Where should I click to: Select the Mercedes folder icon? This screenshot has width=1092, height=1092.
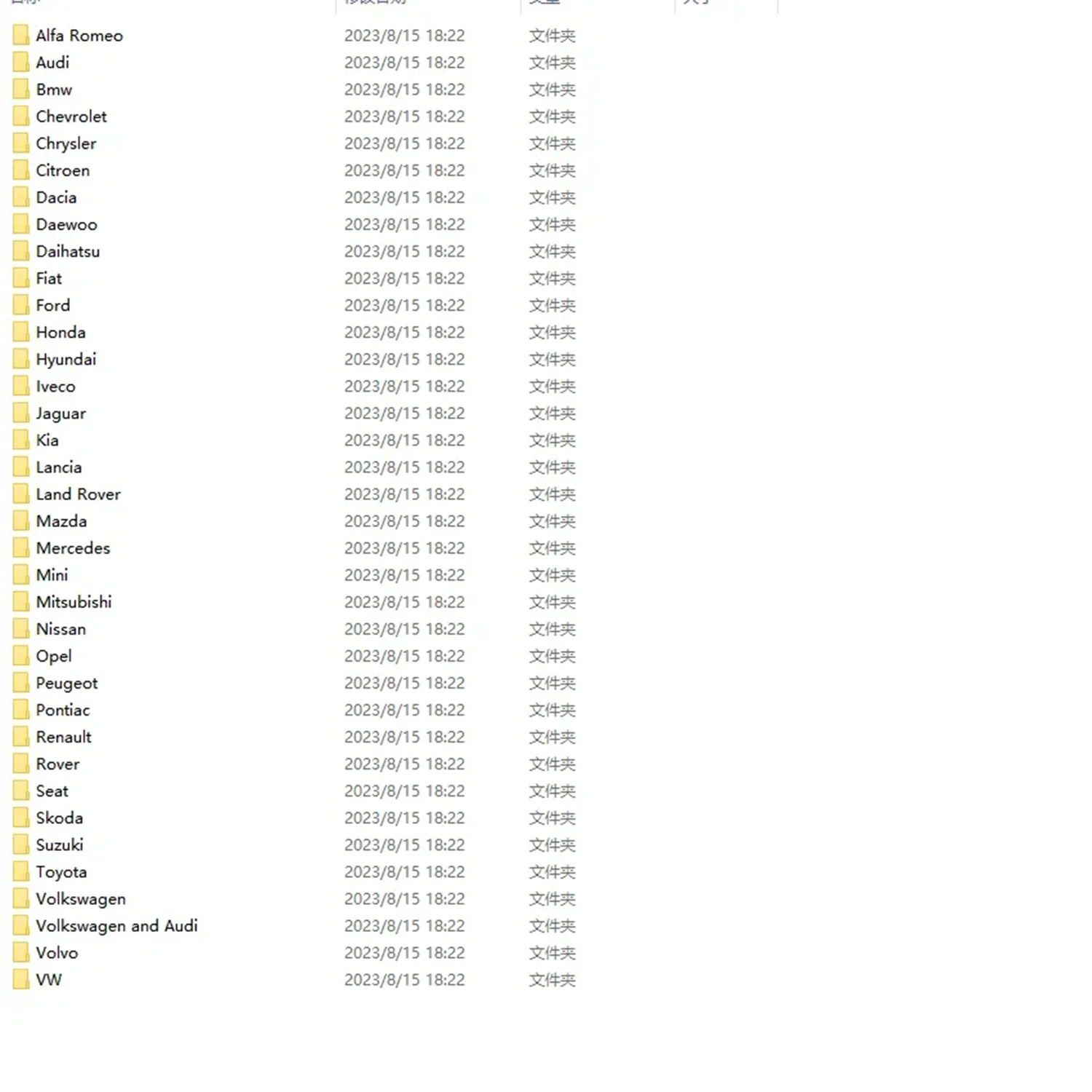click(x=21, y=548)
